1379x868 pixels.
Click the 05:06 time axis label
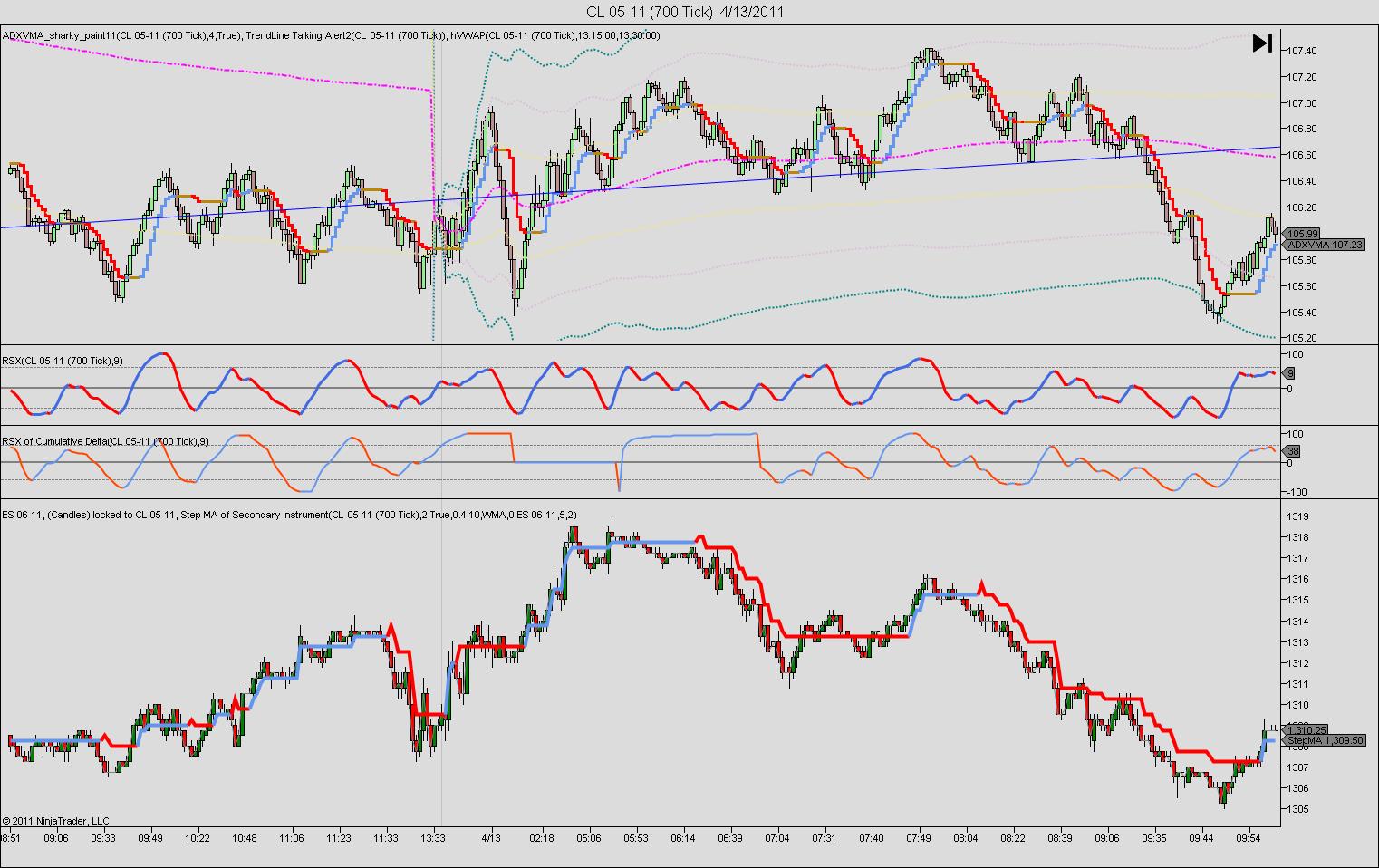tap(589, 838)
